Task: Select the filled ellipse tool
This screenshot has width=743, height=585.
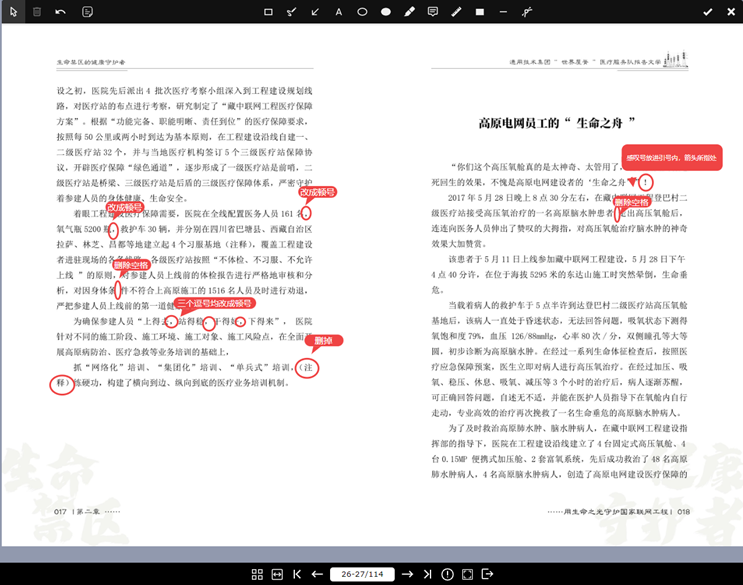Action: pyautogui.click(x=386, y=12)
